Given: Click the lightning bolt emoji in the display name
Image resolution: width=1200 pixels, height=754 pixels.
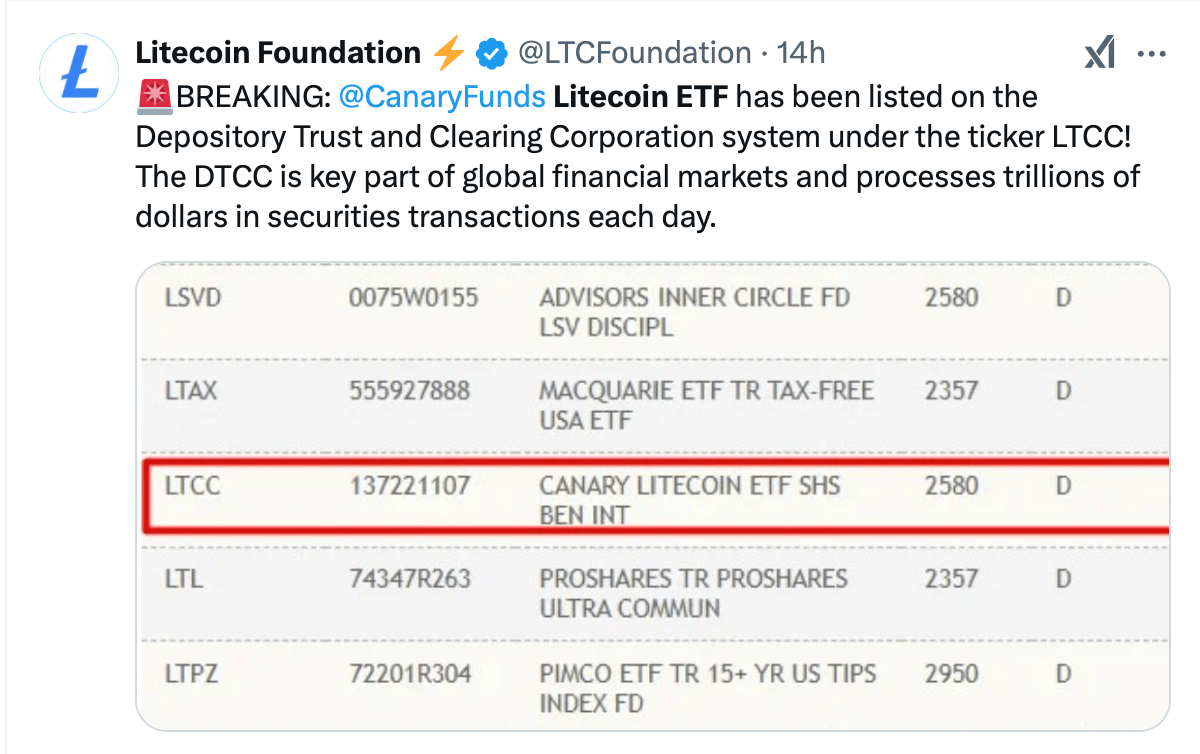Looking at the screenshot, I should [448, 52].
